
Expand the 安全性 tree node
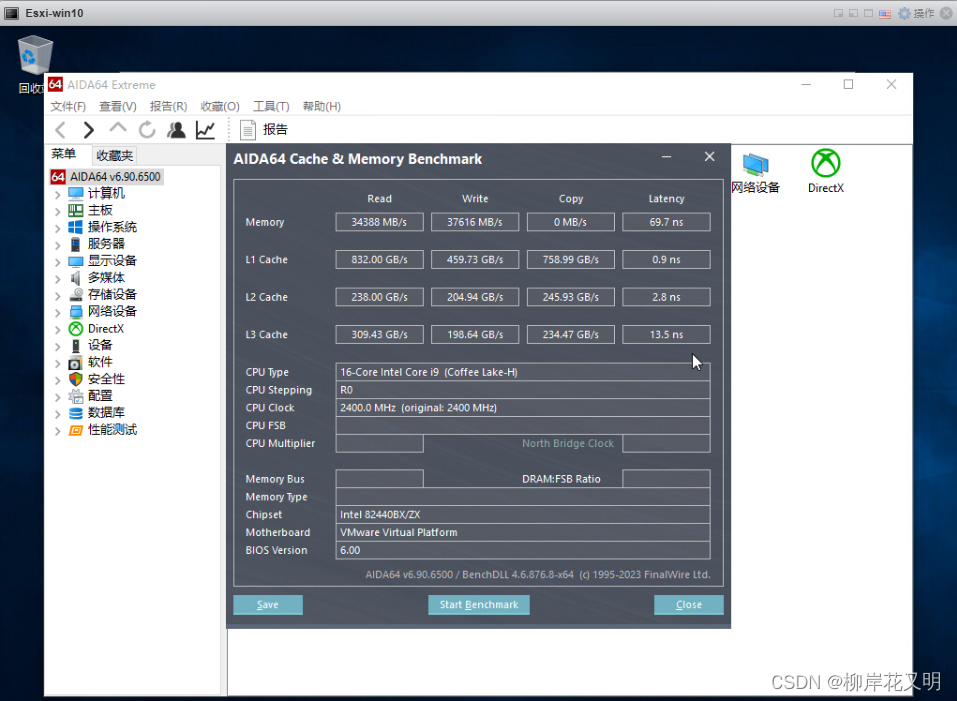[x=57, y=380]
